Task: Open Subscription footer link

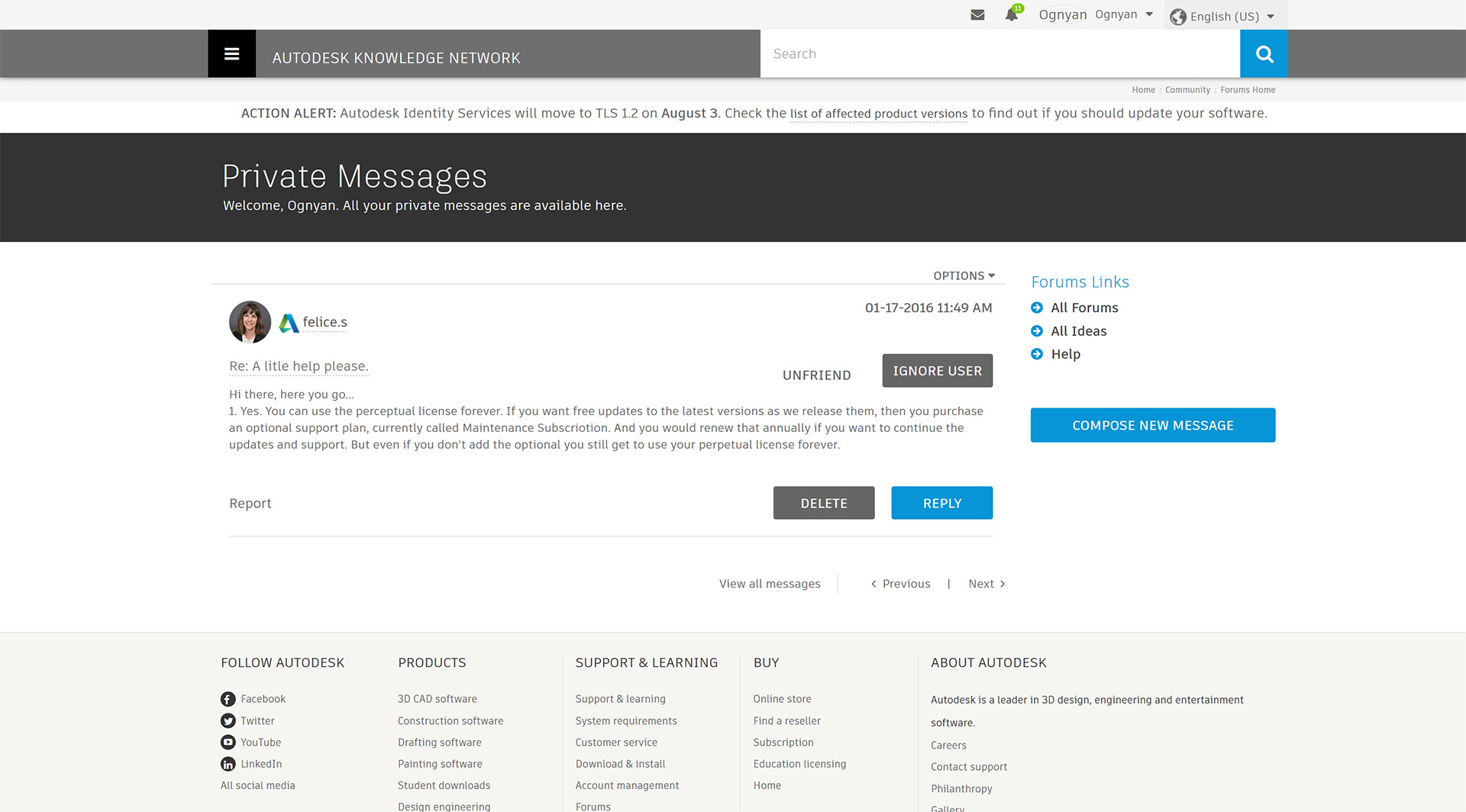Action: [783, 742]
